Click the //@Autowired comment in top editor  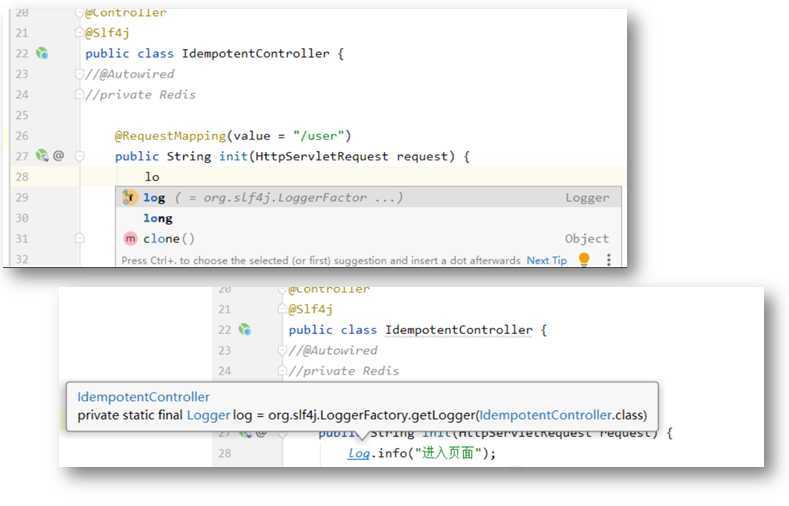pyautogui.click(x=130, y=74)
